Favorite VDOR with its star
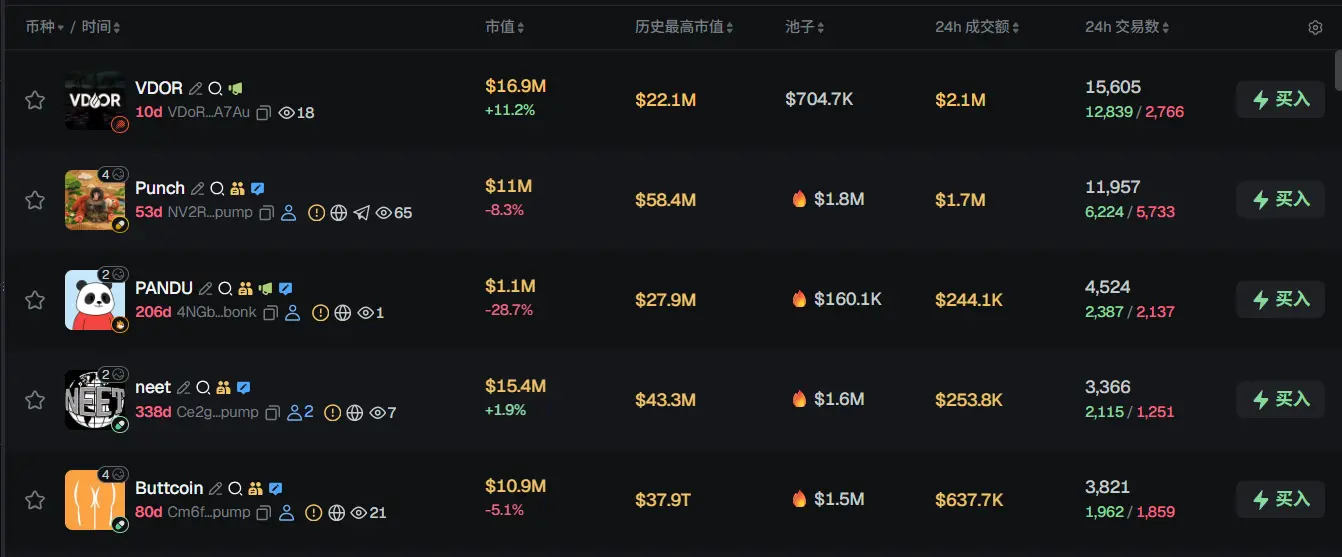 [x=35, y=100]
